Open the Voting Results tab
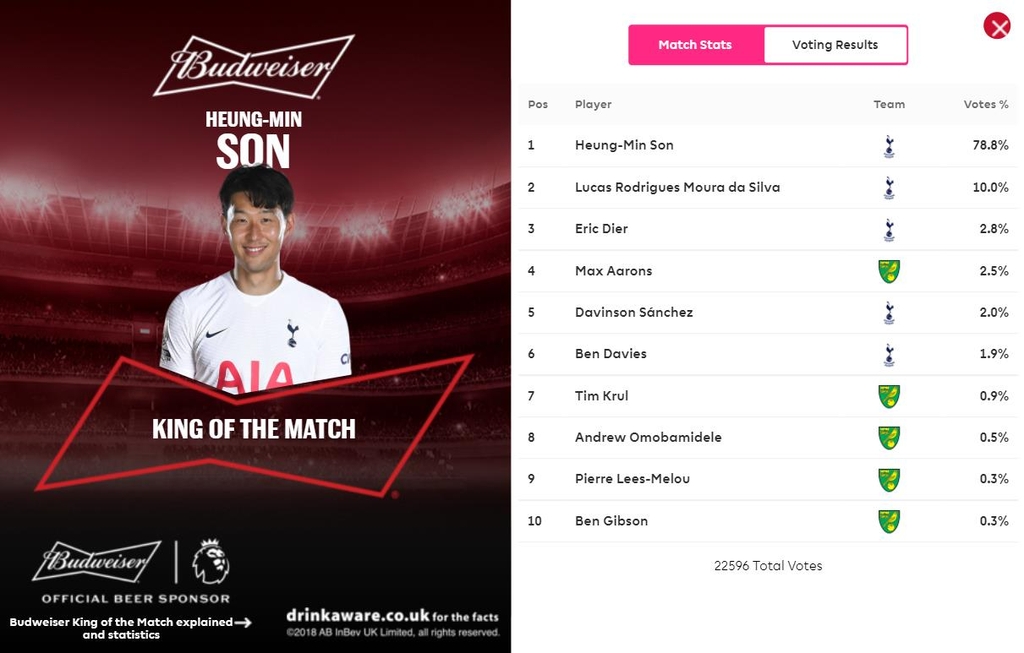 [835, 45]
